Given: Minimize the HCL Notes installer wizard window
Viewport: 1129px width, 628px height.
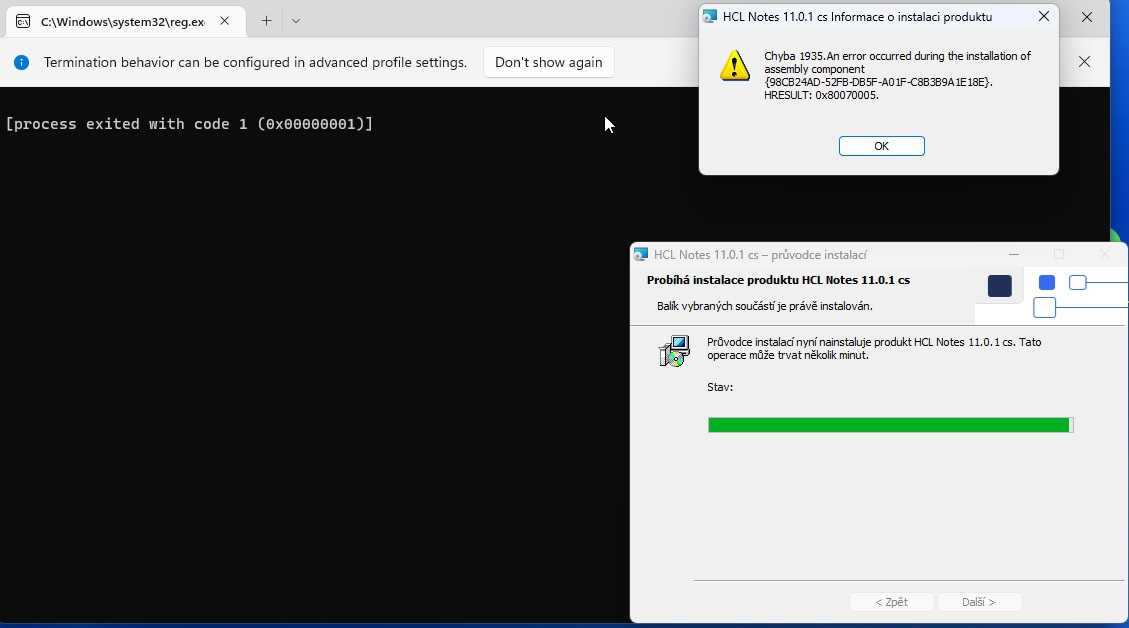Looking at the screenshot, I should point(1014,255).
